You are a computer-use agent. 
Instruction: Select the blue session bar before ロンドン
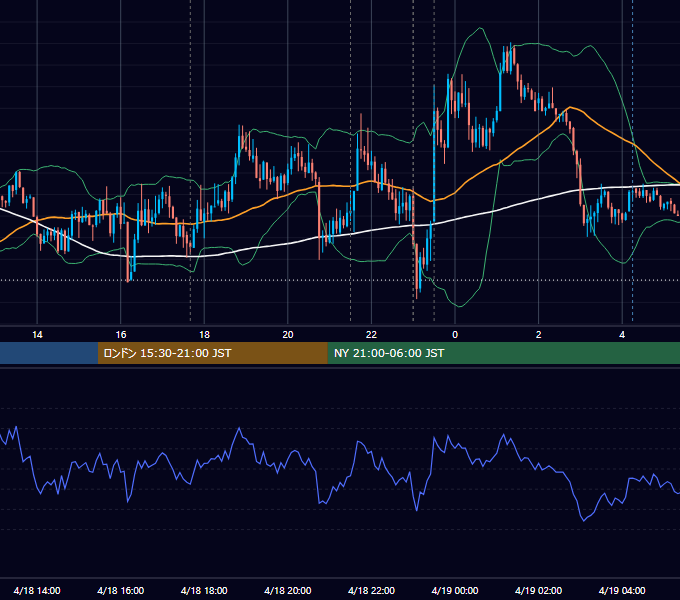(x=49, y=353)
